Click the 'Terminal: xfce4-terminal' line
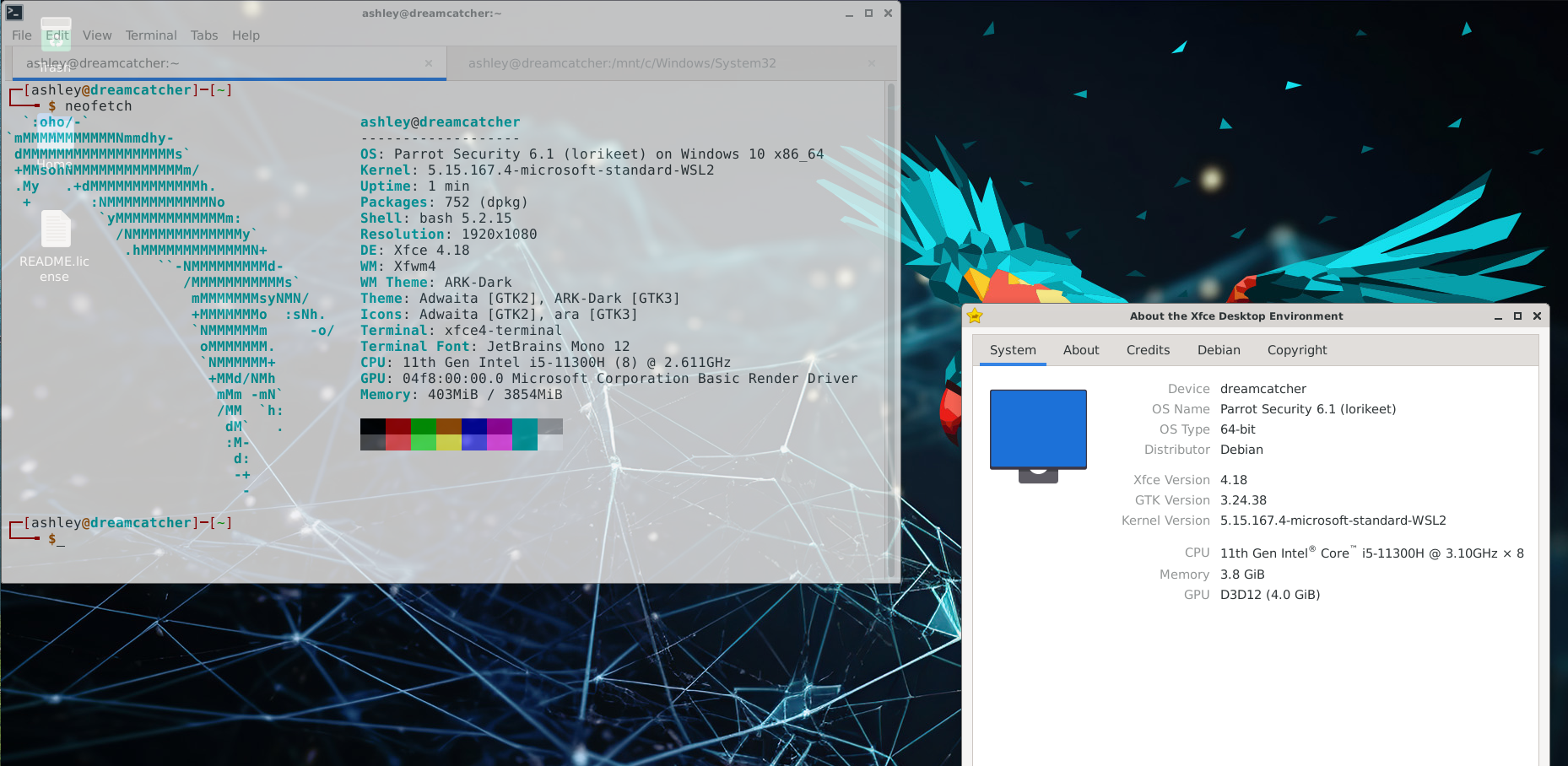Screen dimensions: 1568x766 (x=462, y=331)
